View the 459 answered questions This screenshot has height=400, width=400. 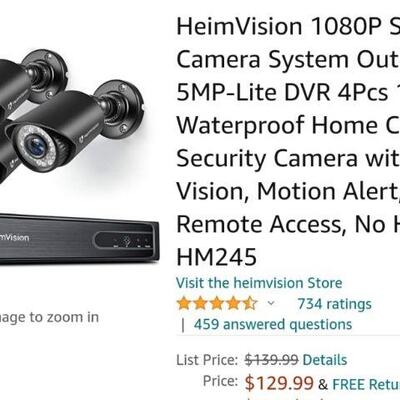[273, 324]
